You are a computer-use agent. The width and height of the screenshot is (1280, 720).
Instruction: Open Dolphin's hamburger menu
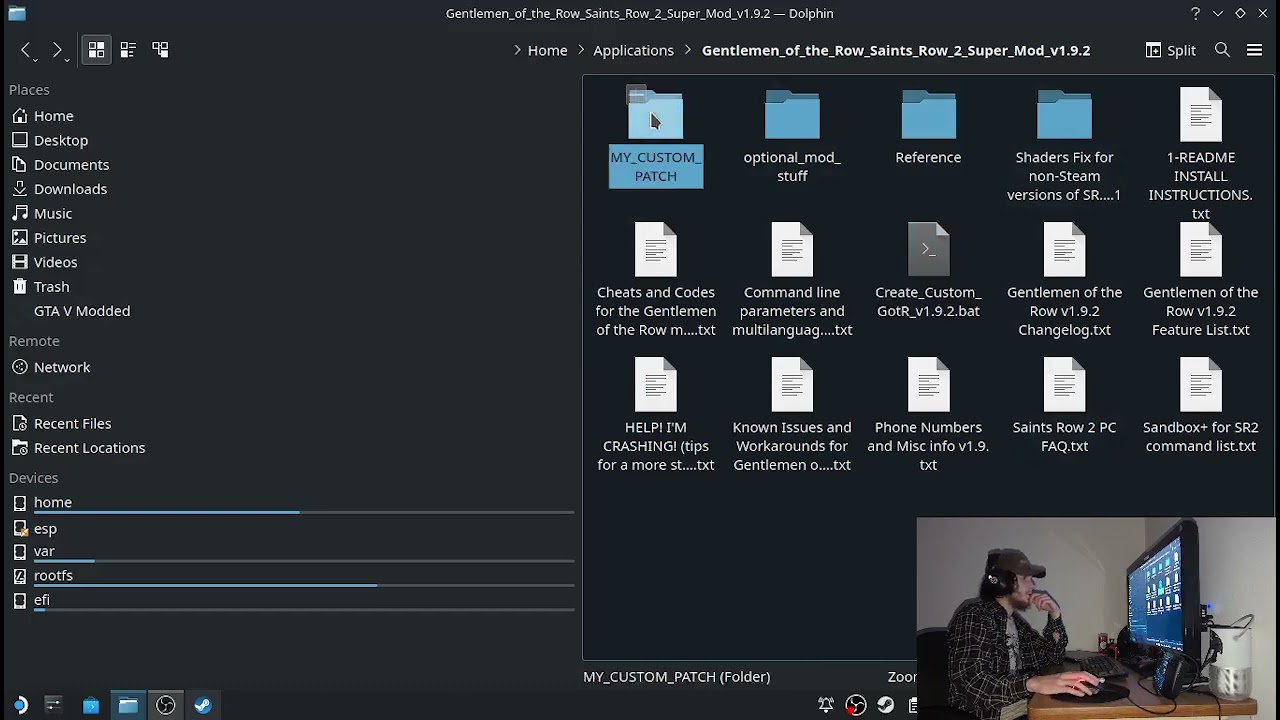[1254, 50]
